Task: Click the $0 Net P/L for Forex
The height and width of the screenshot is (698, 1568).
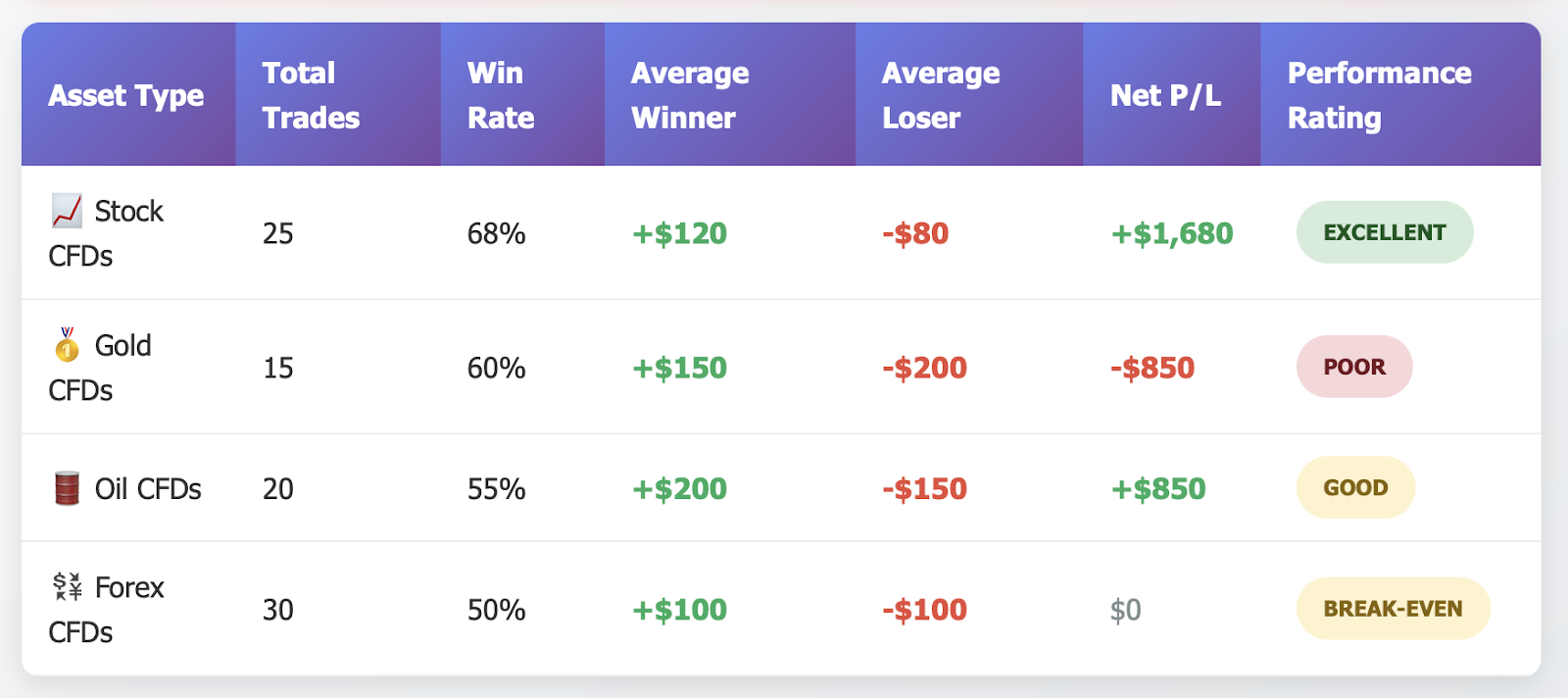Action: click(1125, 610)
